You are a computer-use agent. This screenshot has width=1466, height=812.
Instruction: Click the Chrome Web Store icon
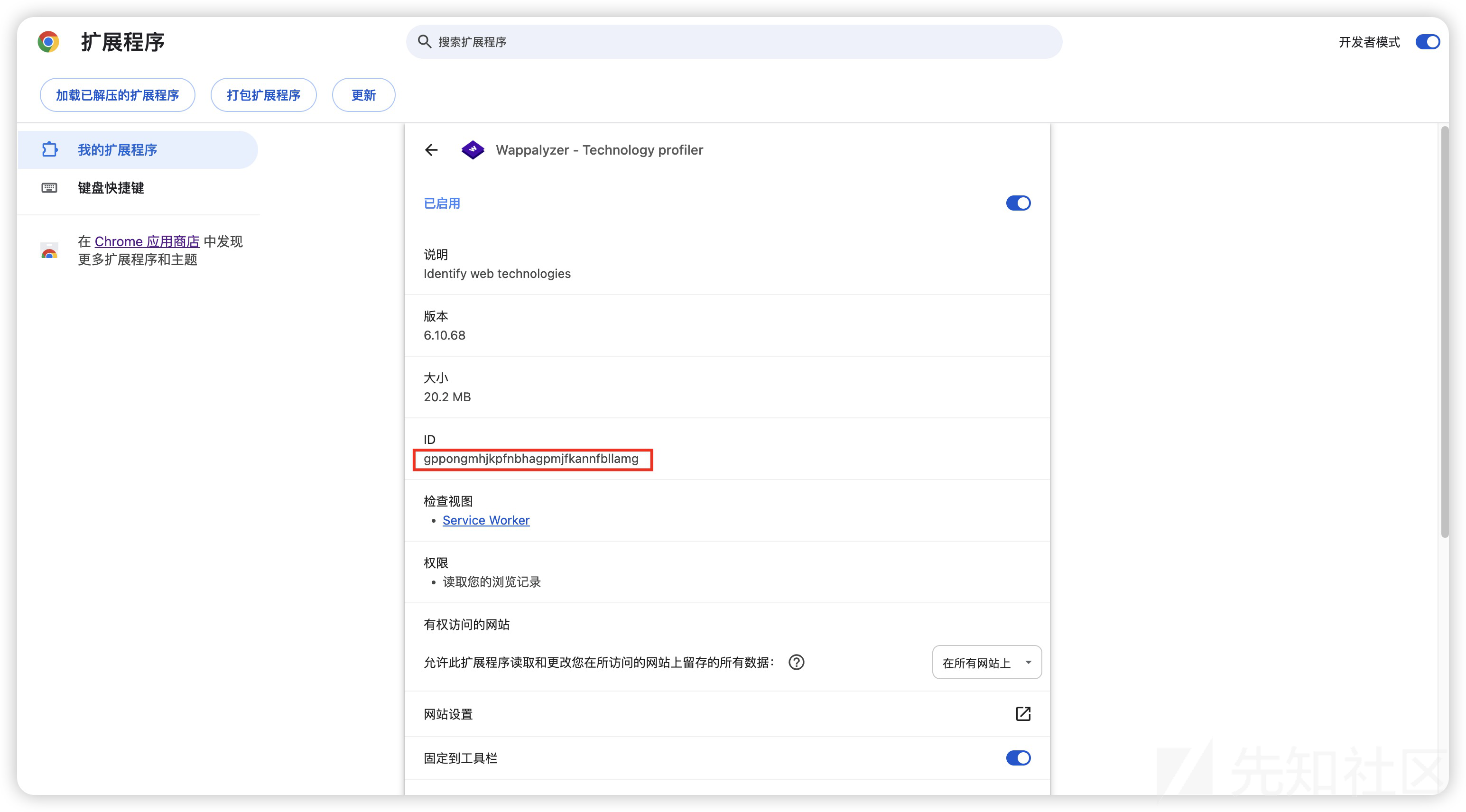click(x=49, y=250)
